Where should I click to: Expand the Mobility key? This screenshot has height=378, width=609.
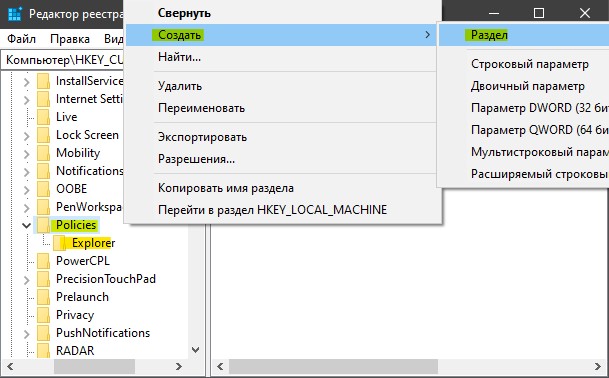26,154
